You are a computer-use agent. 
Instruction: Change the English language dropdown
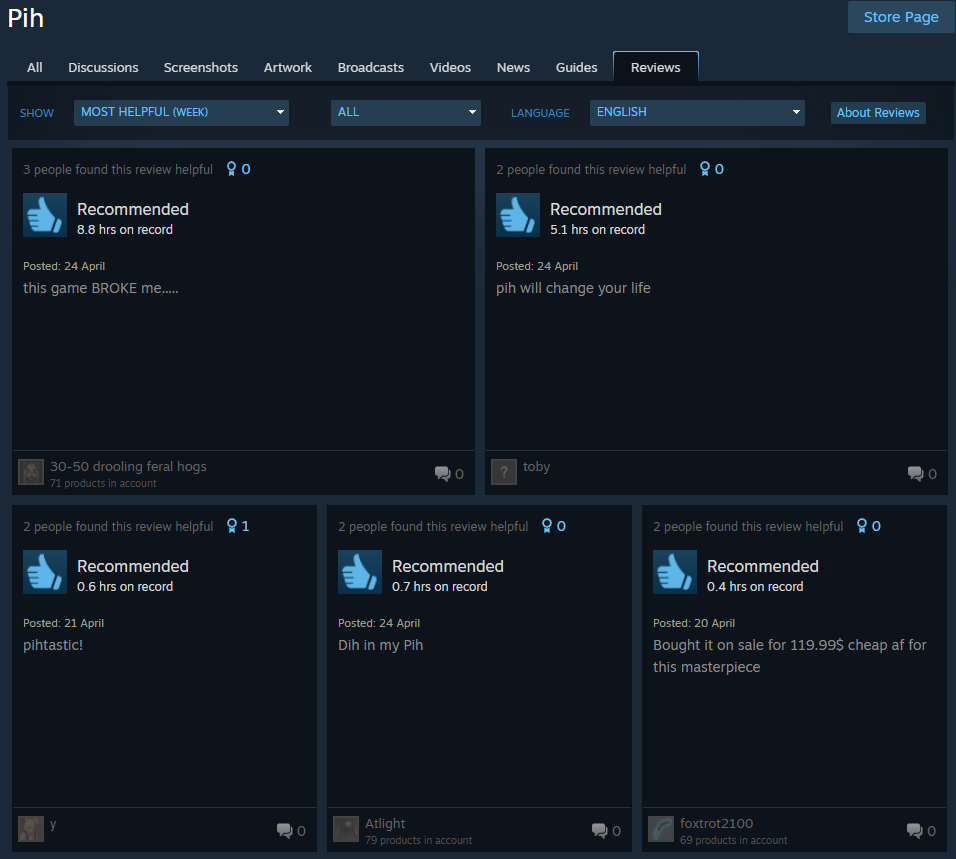(x=697, y=113)
